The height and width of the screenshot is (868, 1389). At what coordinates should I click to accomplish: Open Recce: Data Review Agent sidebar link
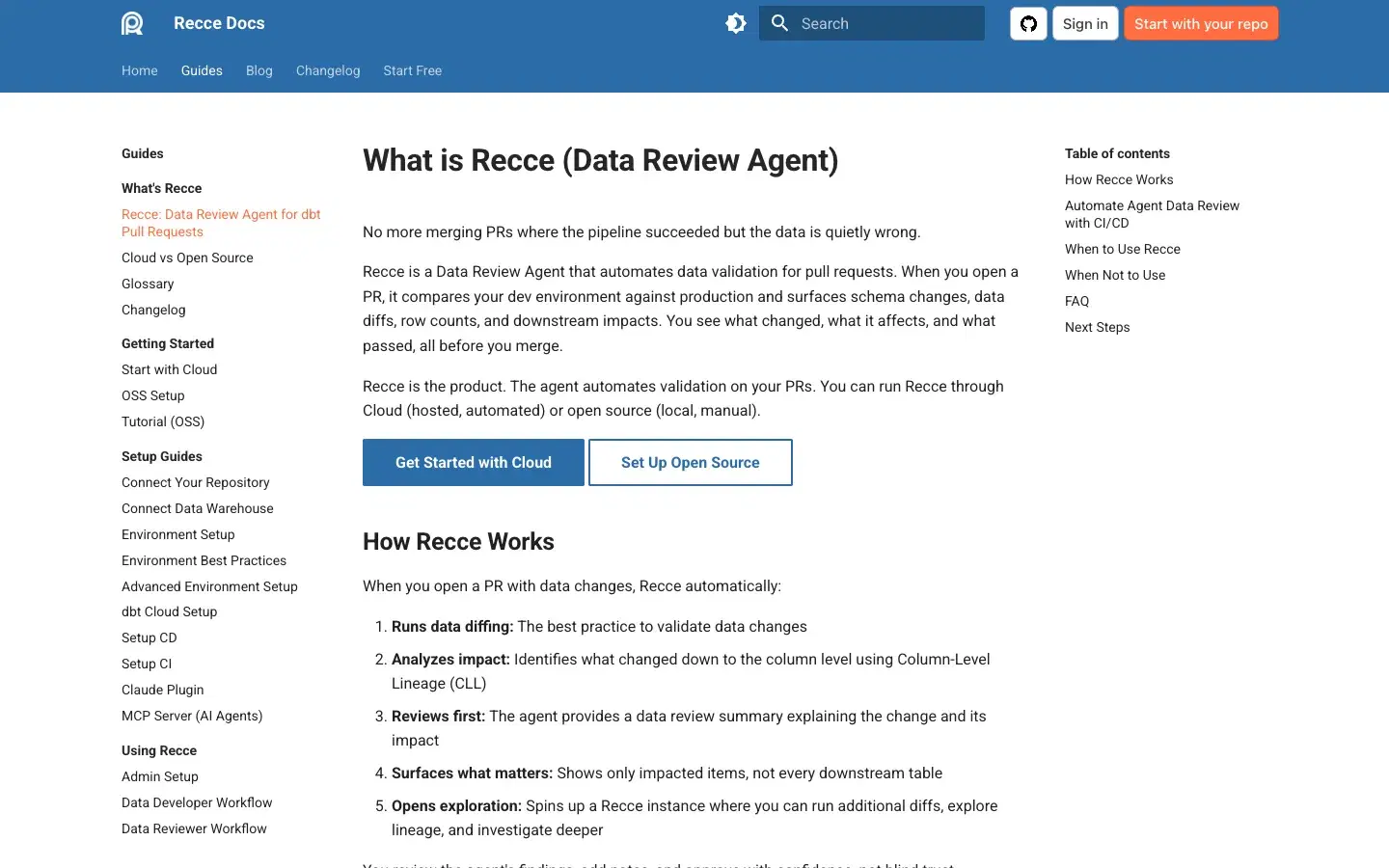coord(221,223)
